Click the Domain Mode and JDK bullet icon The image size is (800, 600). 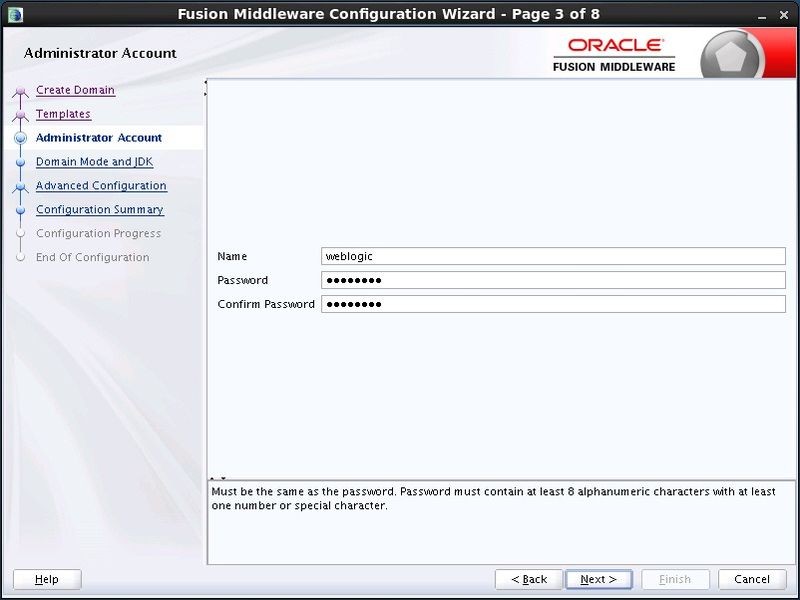(20, 162)
